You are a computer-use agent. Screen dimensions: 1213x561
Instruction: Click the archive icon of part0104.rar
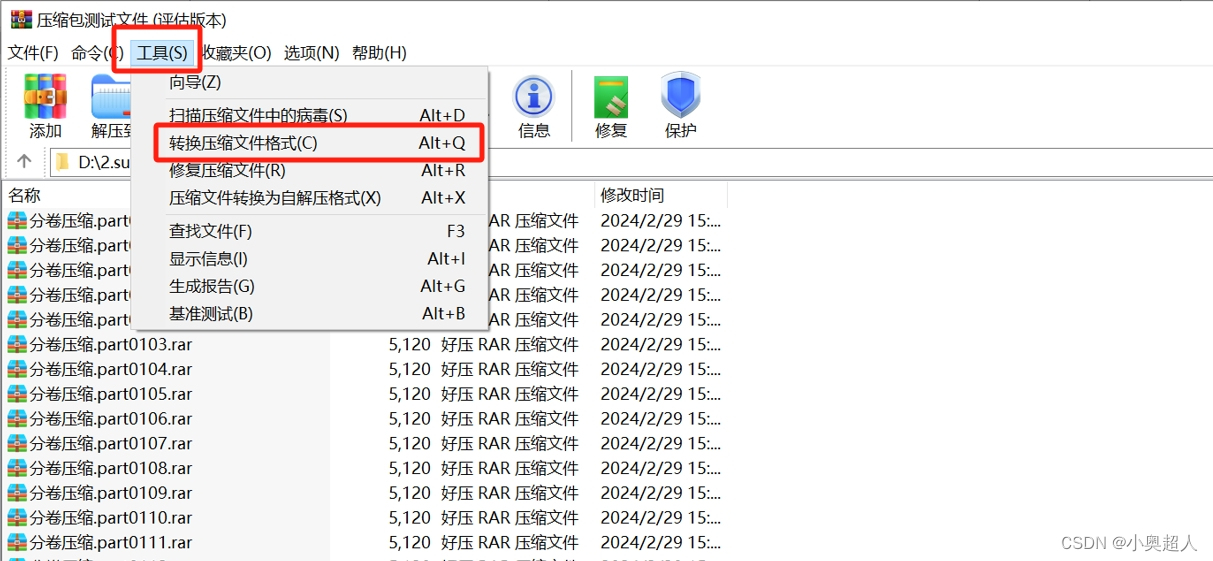click(17, 369)
